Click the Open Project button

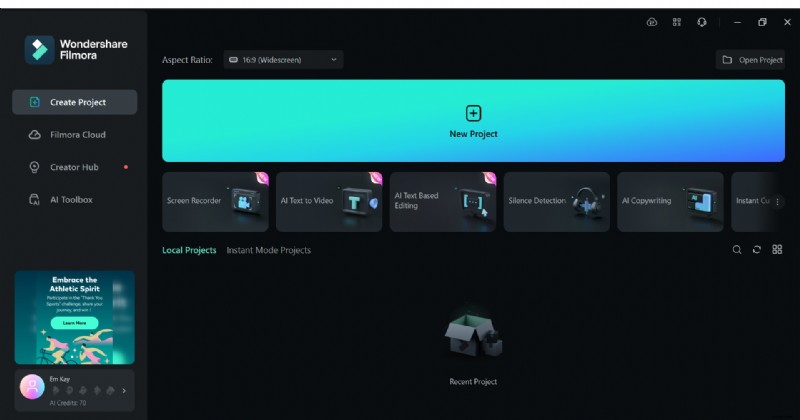coord(751,60)
